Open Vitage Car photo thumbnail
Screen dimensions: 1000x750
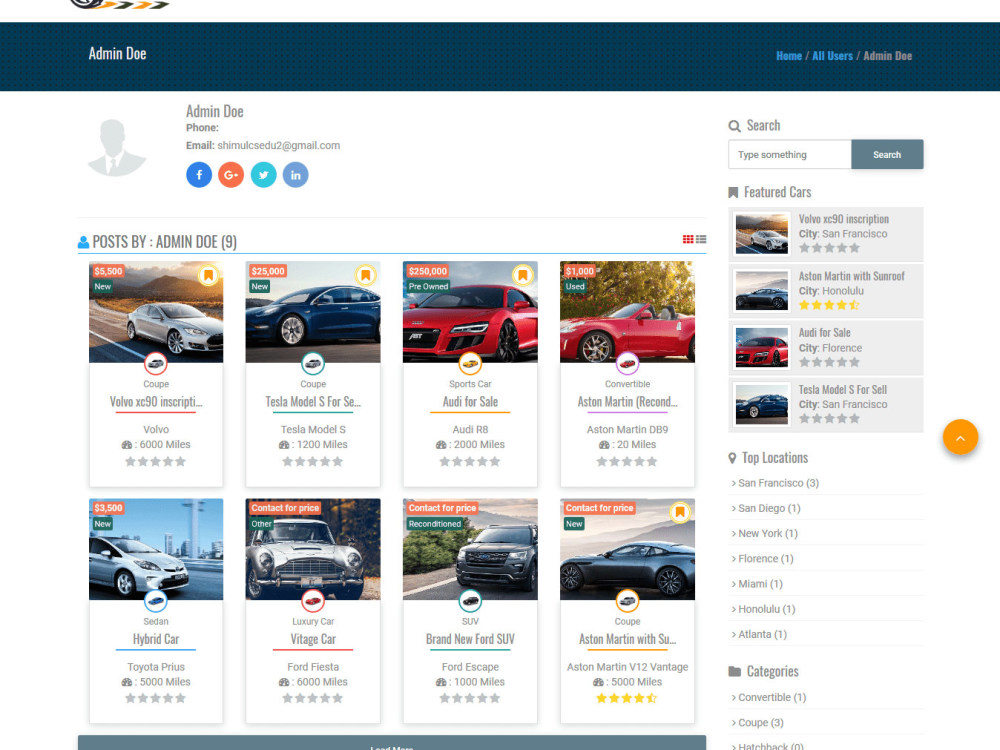point(312,549)
